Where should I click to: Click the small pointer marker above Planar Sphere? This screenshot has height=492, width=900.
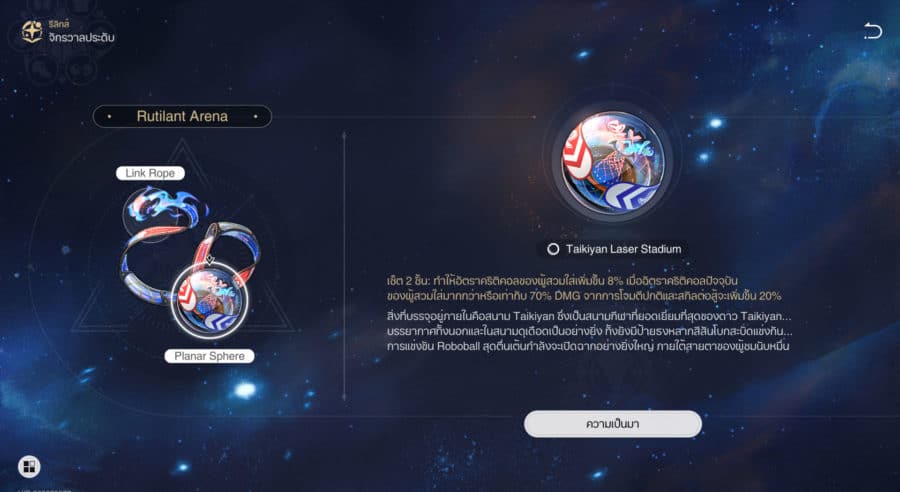[x=210, y=260]
